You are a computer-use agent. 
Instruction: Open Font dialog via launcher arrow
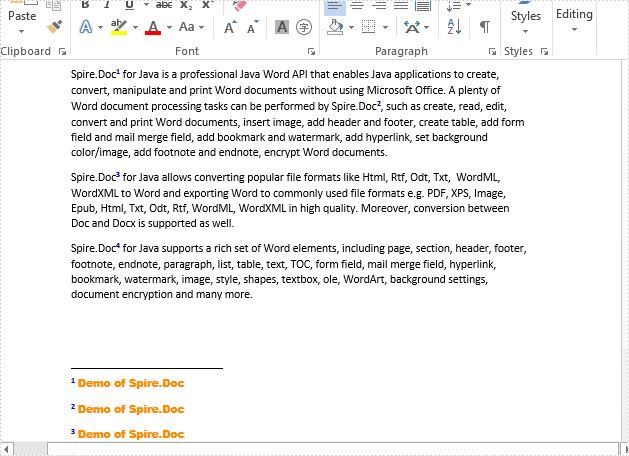point(311,51)
